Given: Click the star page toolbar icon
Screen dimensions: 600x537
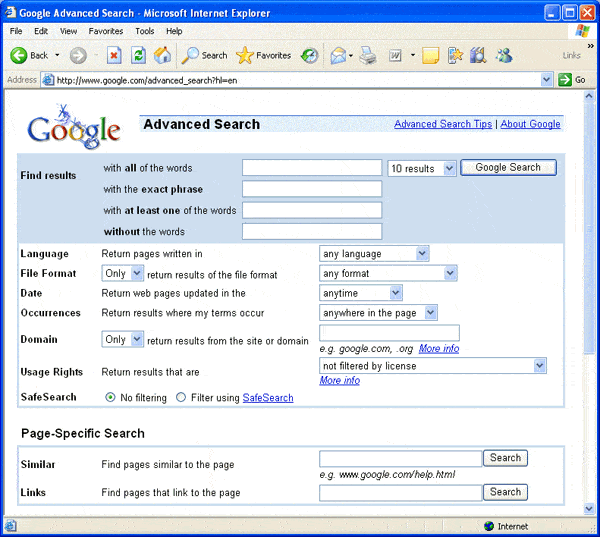Looking at the screenshot, I should pos(455,56).
